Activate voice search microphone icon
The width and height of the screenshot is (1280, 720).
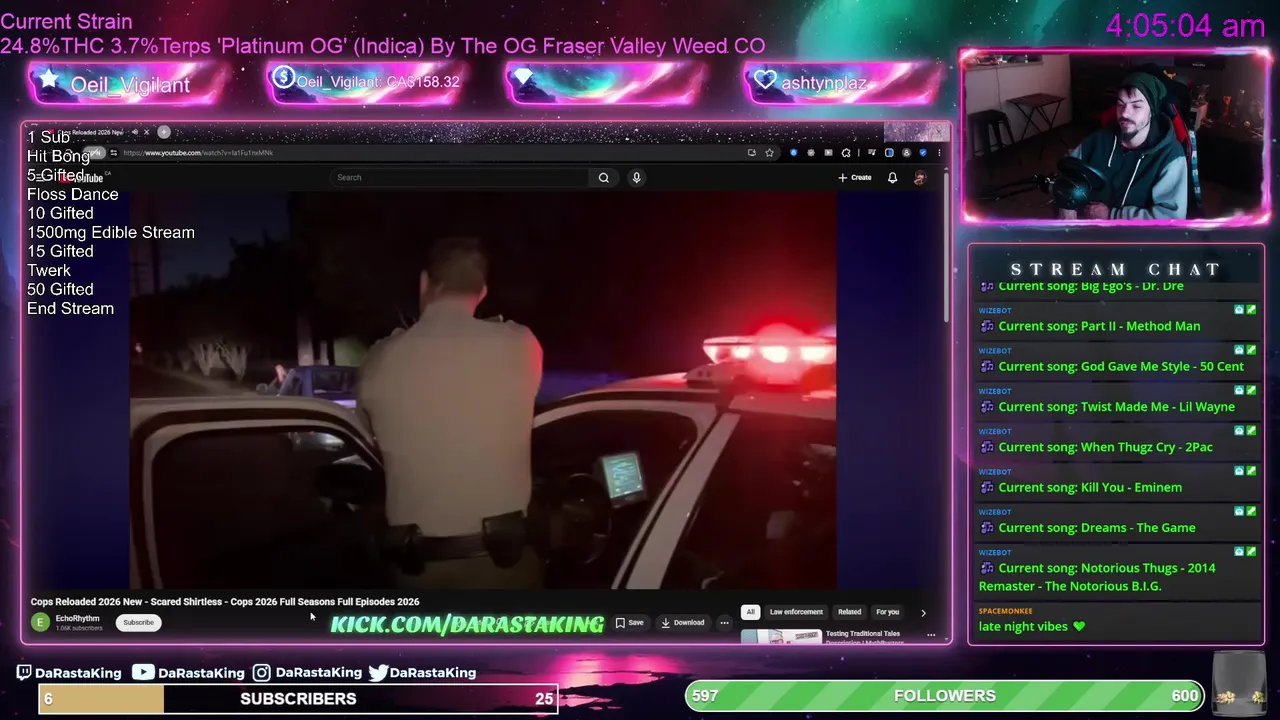[x=636, y=178]
